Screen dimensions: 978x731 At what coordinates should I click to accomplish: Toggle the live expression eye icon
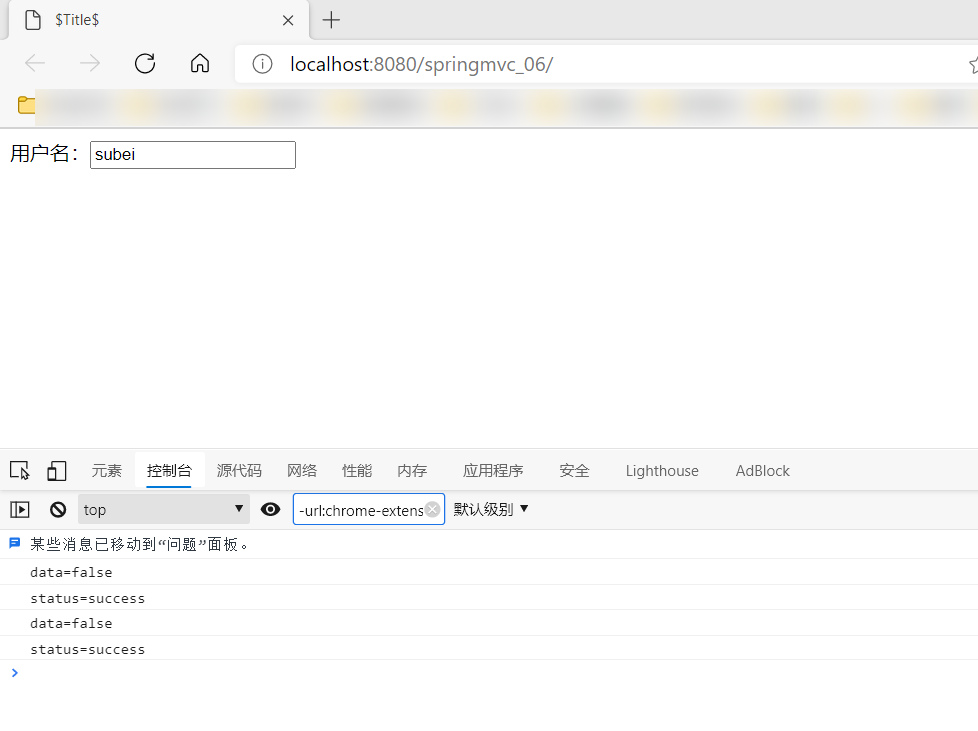tap(270, 510)
